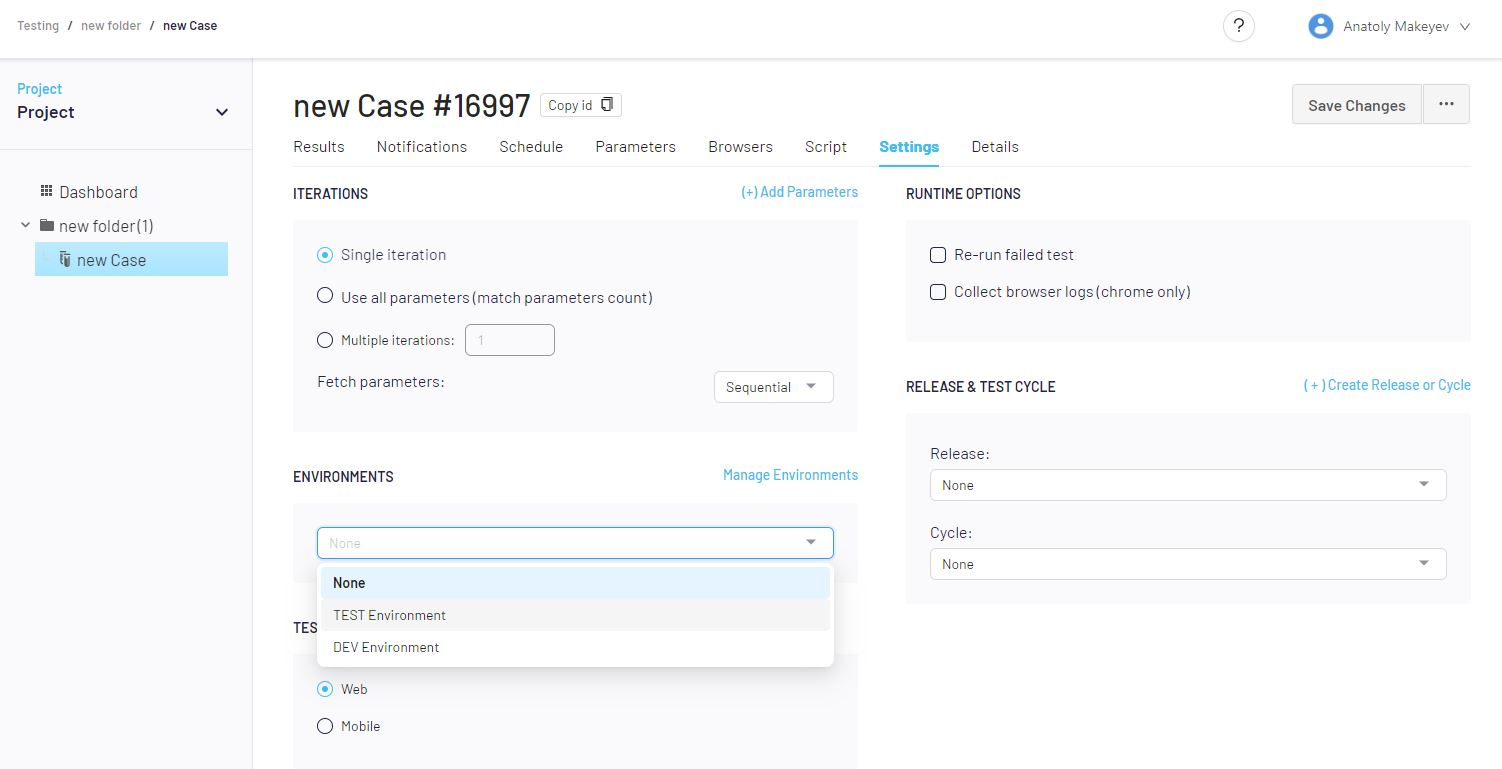Open the Manage Environments link

click(790, 475)
